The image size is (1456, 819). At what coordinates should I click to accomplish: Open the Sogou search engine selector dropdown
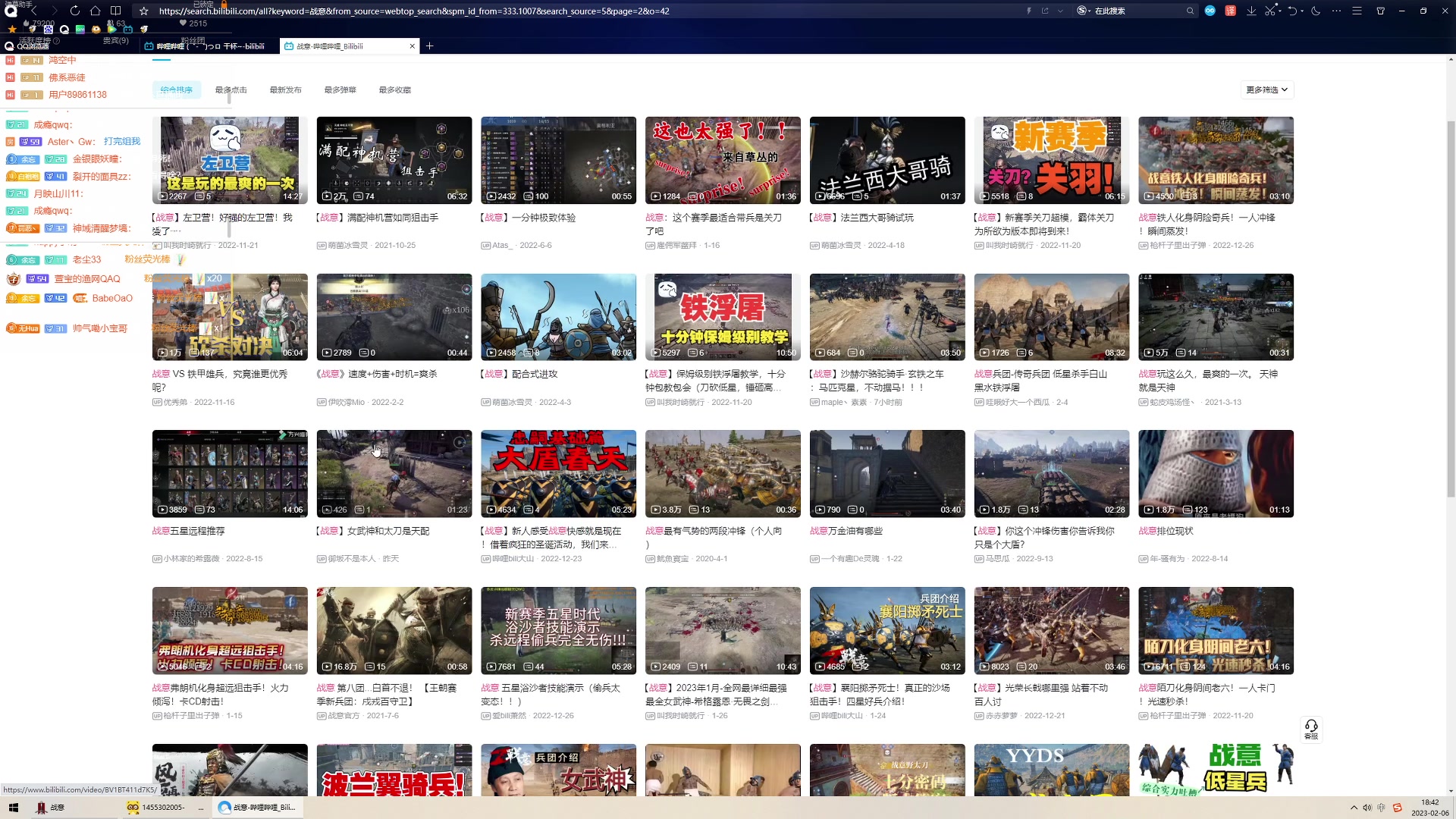coord(1083,11)
